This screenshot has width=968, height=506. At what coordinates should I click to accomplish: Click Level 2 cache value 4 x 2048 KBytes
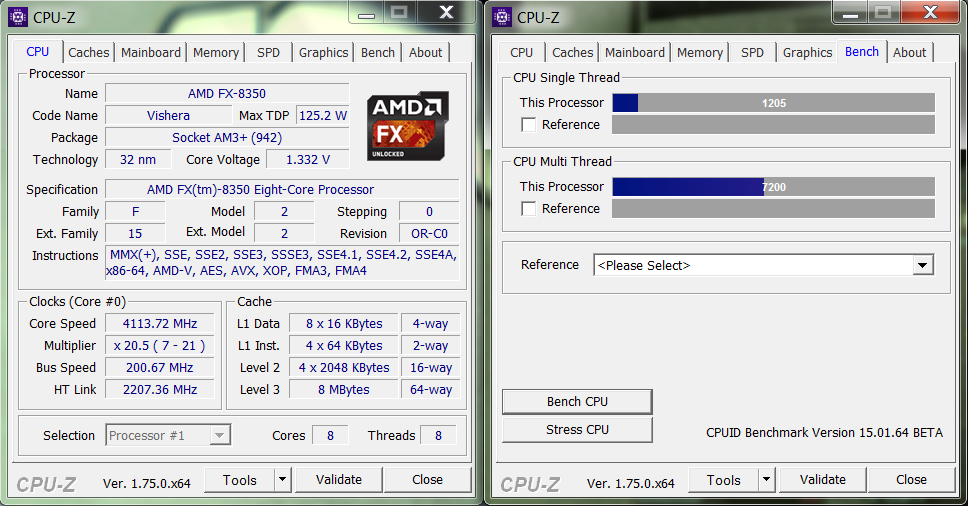pos(344,368)
